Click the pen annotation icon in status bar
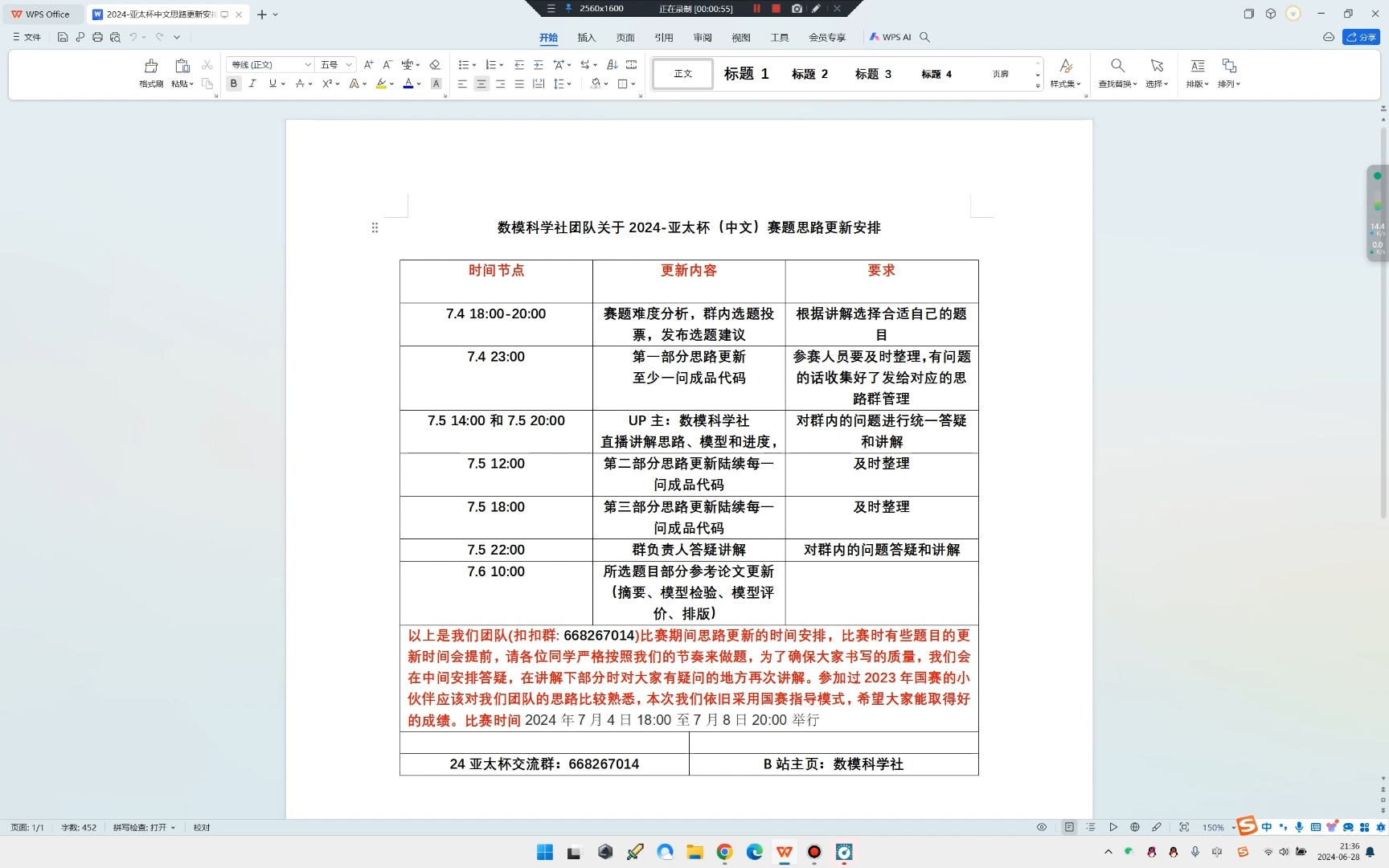 1157,827
